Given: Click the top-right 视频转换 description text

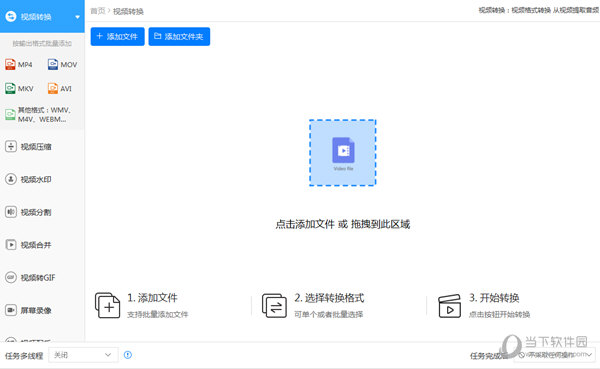Looking at the screenshot, I should (539, 10).
